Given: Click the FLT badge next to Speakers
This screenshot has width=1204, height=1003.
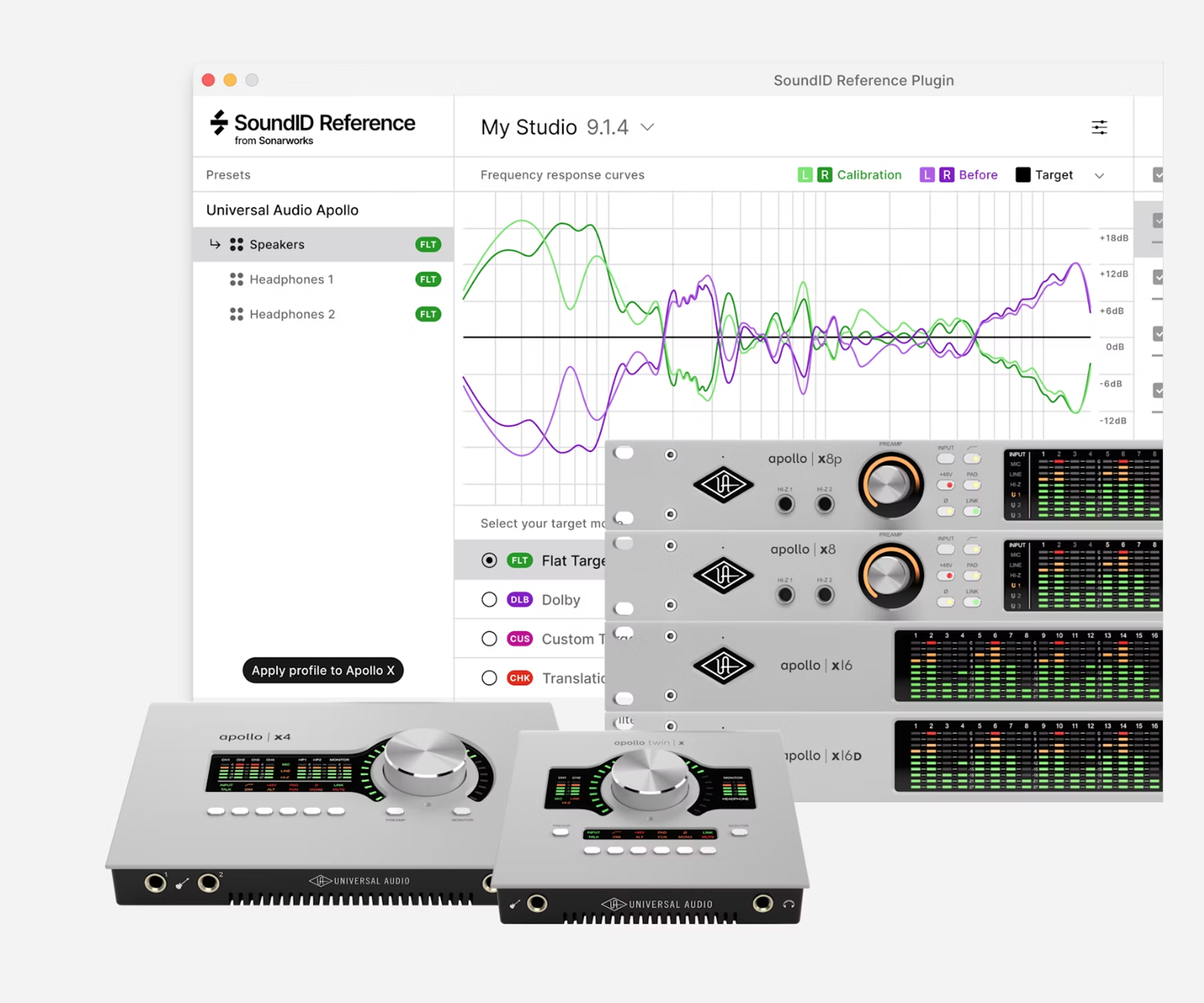Looking at the screenshot, I should (428, 244).
